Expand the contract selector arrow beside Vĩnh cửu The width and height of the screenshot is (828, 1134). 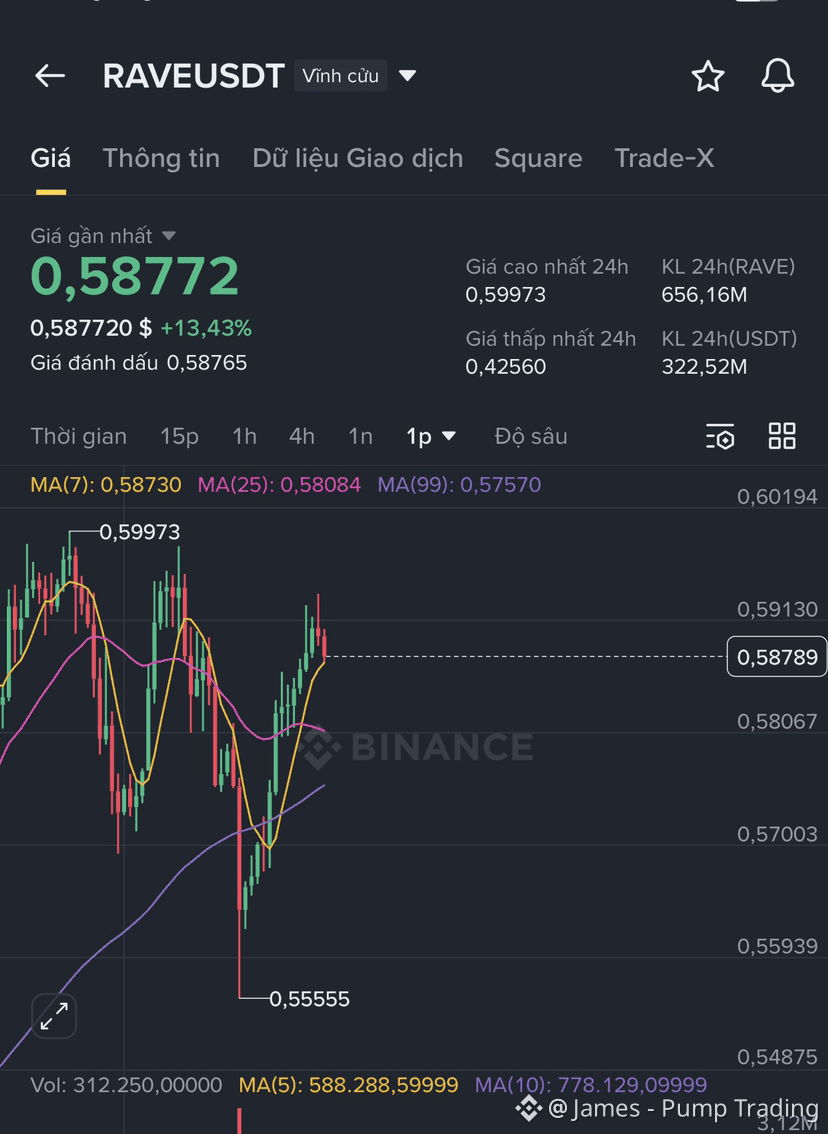(x=407, y=75)
